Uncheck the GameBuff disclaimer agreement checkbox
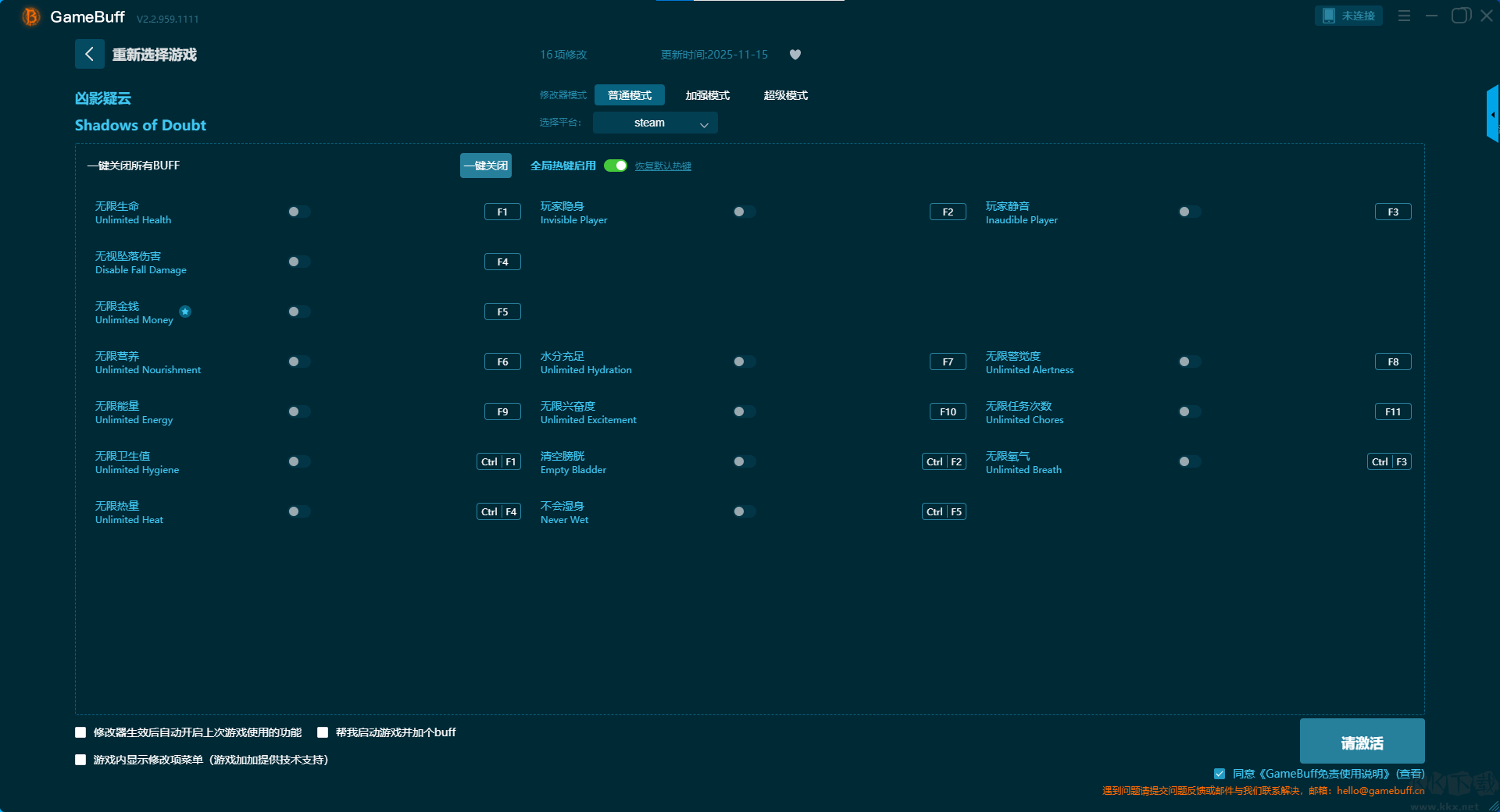Image resolution: width=1500 pixels, height=812 pixels. (x=1219, y=774)
